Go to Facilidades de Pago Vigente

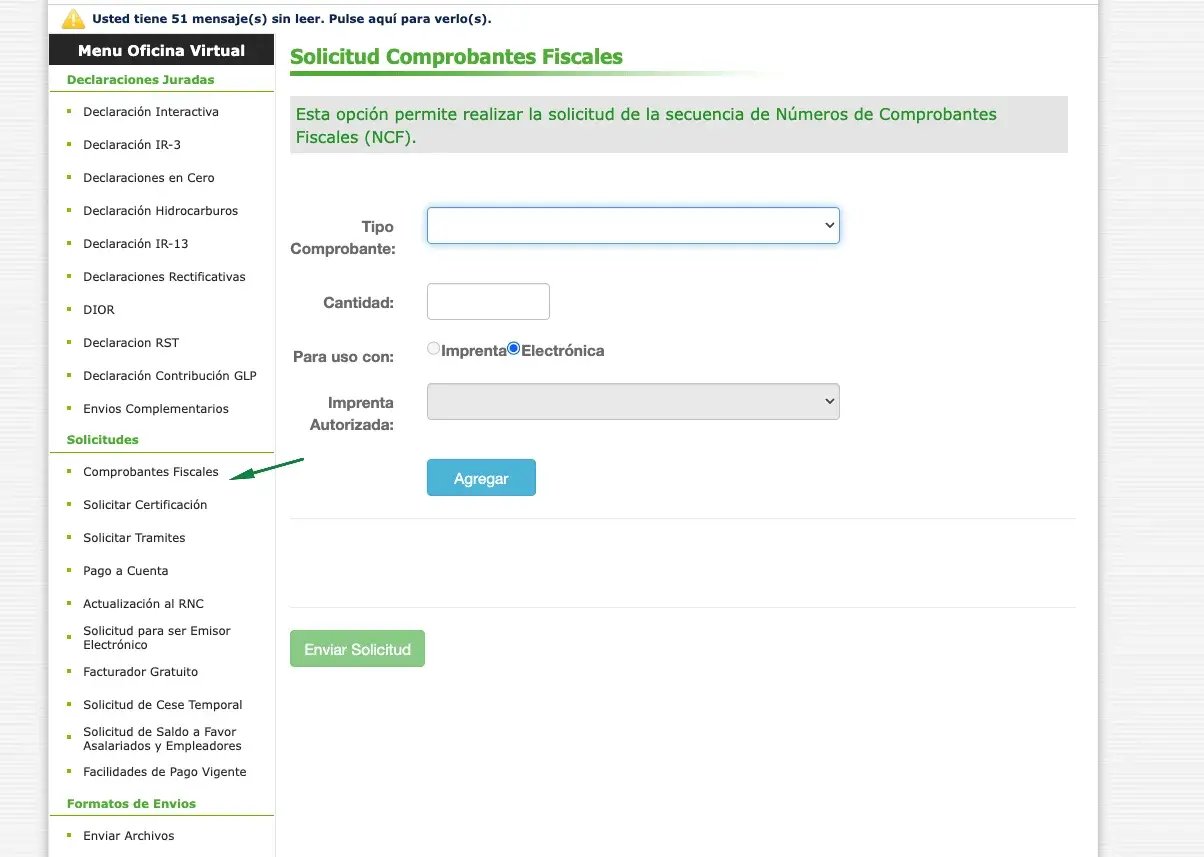pos(165,772)
